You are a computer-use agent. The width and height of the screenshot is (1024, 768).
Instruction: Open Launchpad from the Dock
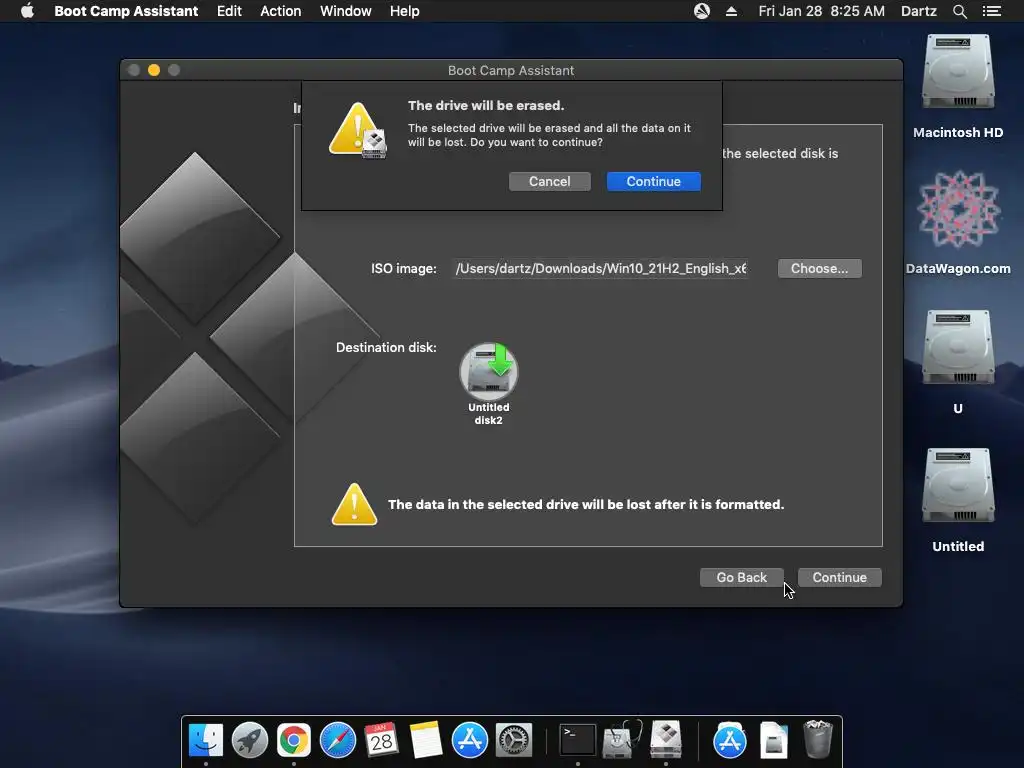(249, 741)
